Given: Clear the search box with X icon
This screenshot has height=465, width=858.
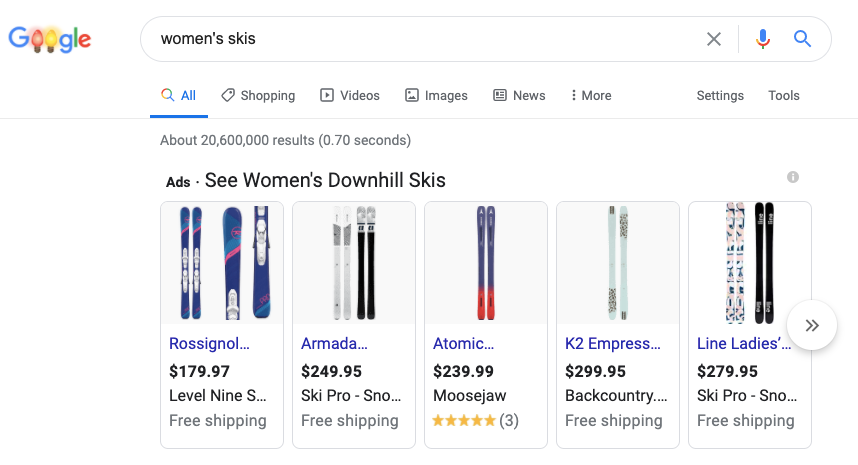Looking at the screenshot, I should tap(714, 39).
